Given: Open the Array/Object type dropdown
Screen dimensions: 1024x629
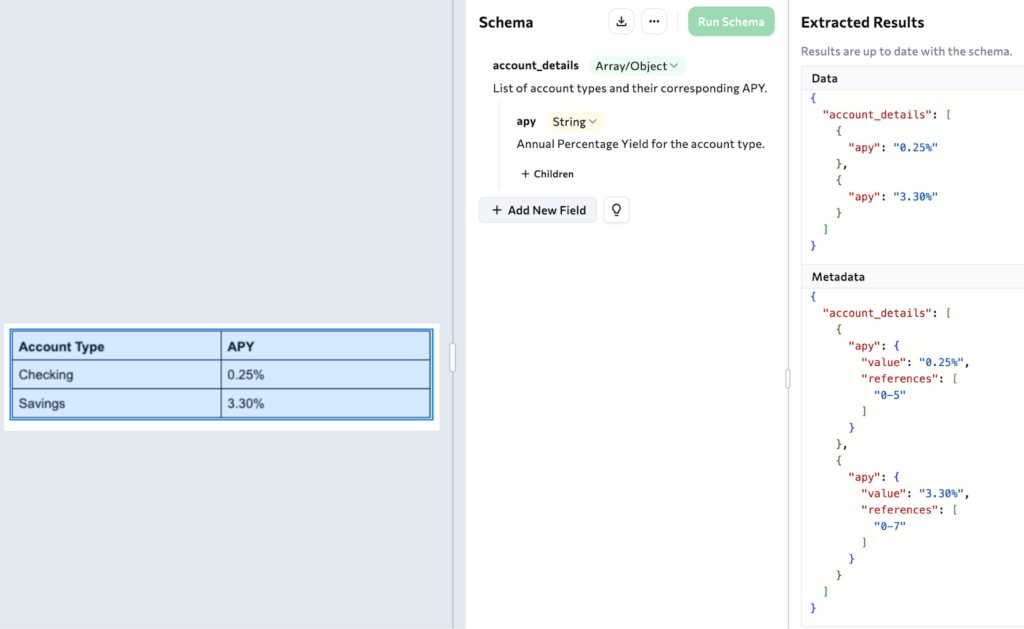Looking at the screenshot, I should pyautogui.click(x=637, y=66).
